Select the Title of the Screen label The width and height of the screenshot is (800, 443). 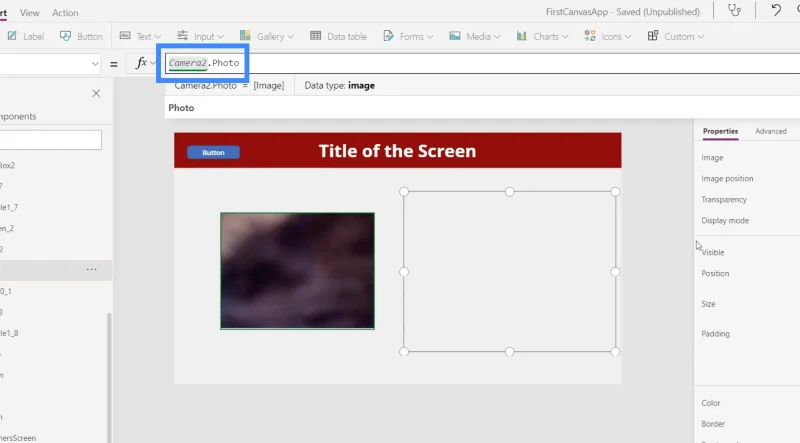[x=397, y=151]
